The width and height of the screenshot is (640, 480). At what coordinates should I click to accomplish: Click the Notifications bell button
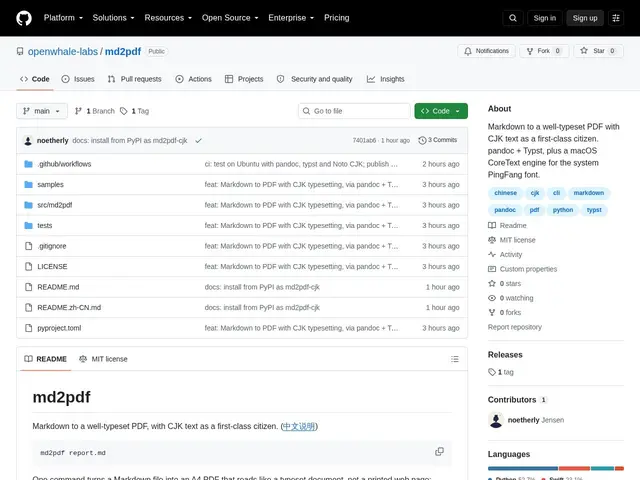point(486,51)
